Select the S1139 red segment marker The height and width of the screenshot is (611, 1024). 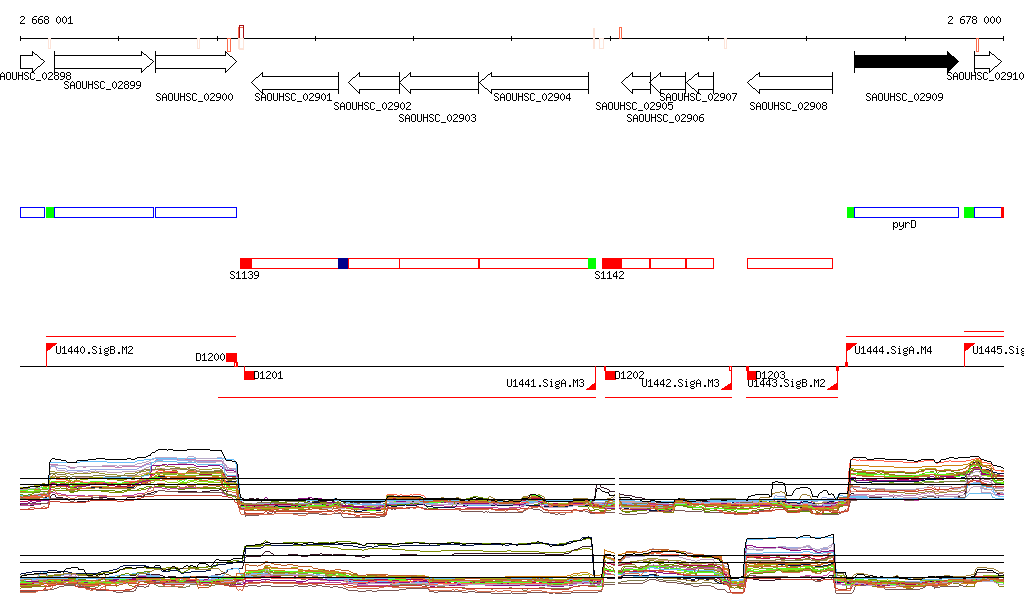[x=246, y=264]
